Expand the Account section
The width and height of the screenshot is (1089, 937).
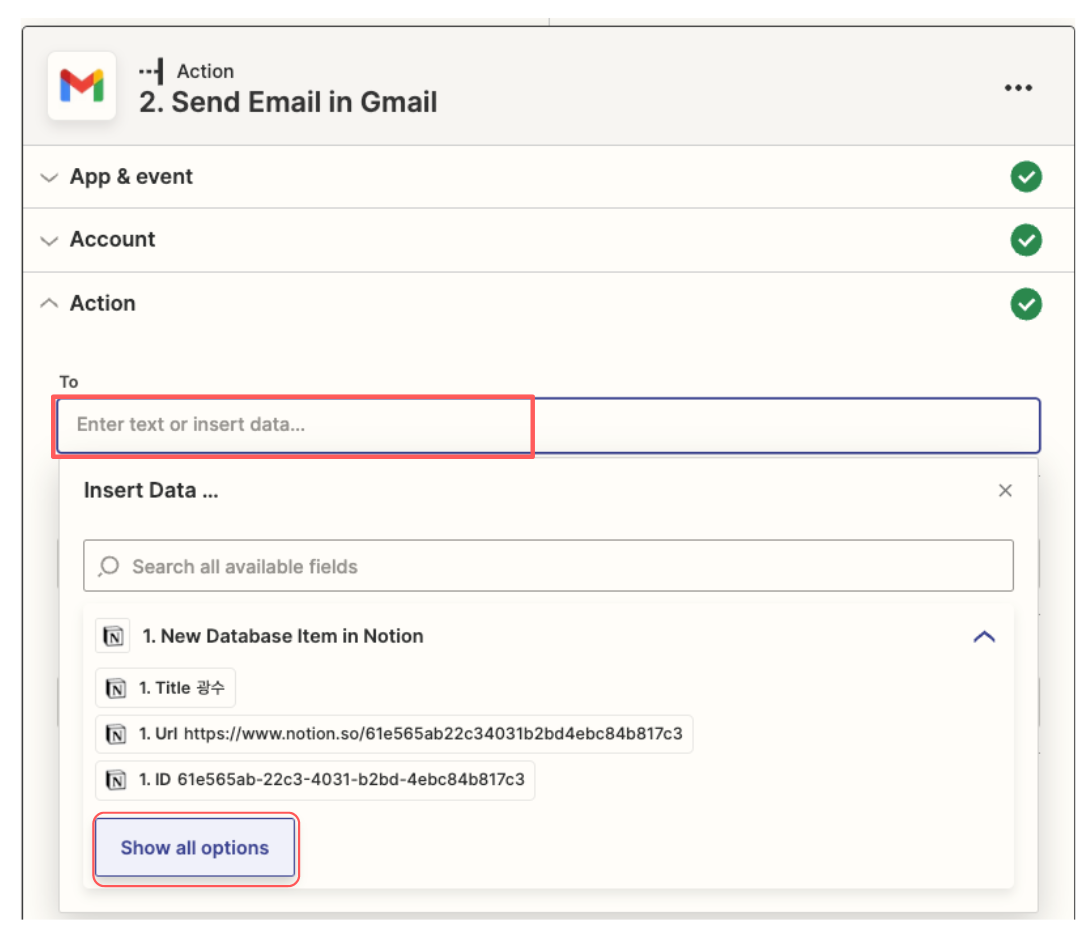(49, 240)
